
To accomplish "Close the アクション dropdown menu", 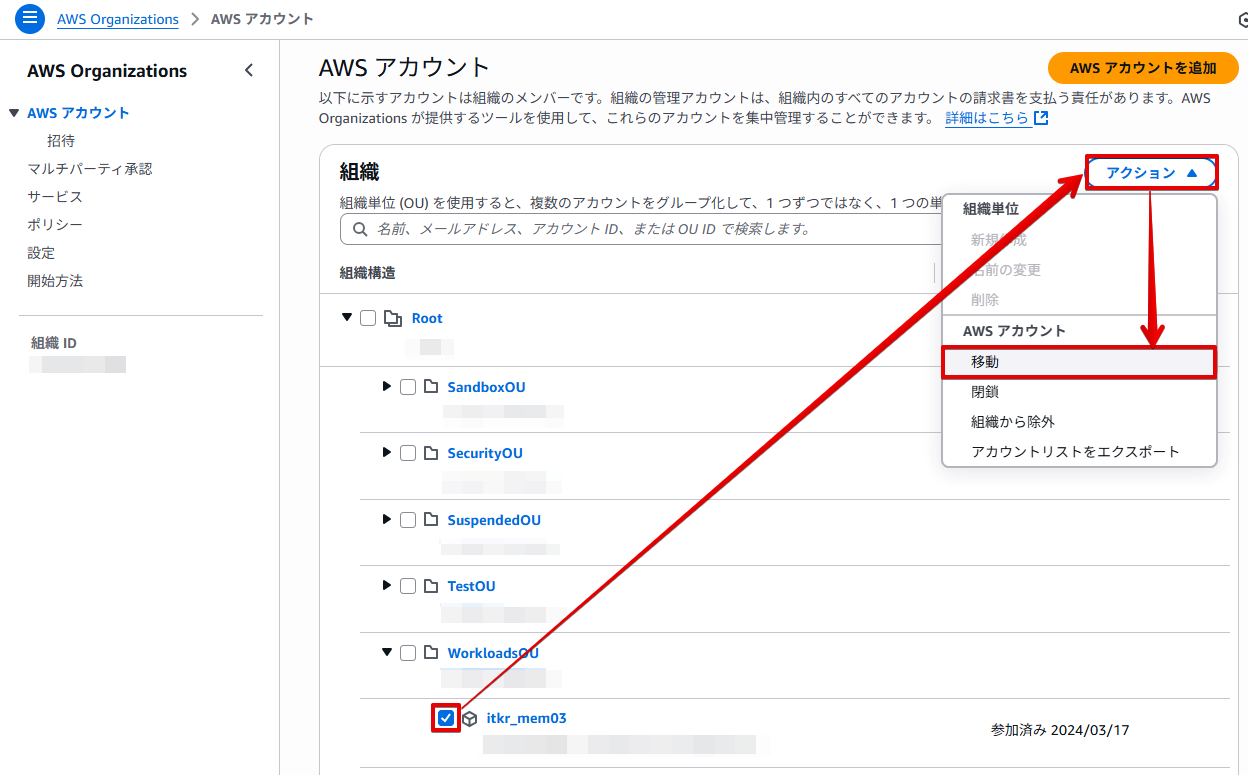I will coord(1151,173).
